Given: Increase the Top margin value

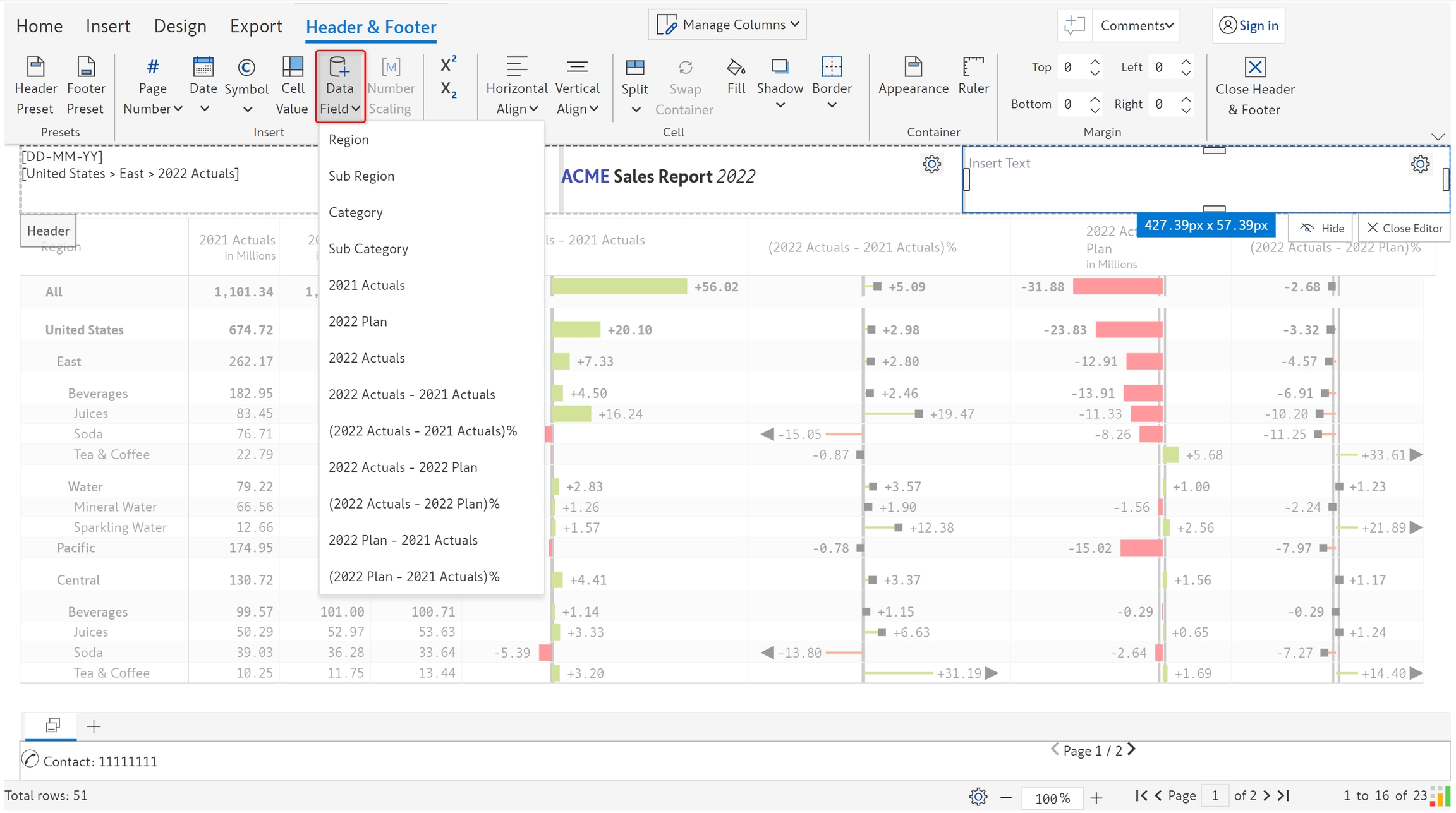Looking at the screenshot, I should click(x=1095, y=62).
